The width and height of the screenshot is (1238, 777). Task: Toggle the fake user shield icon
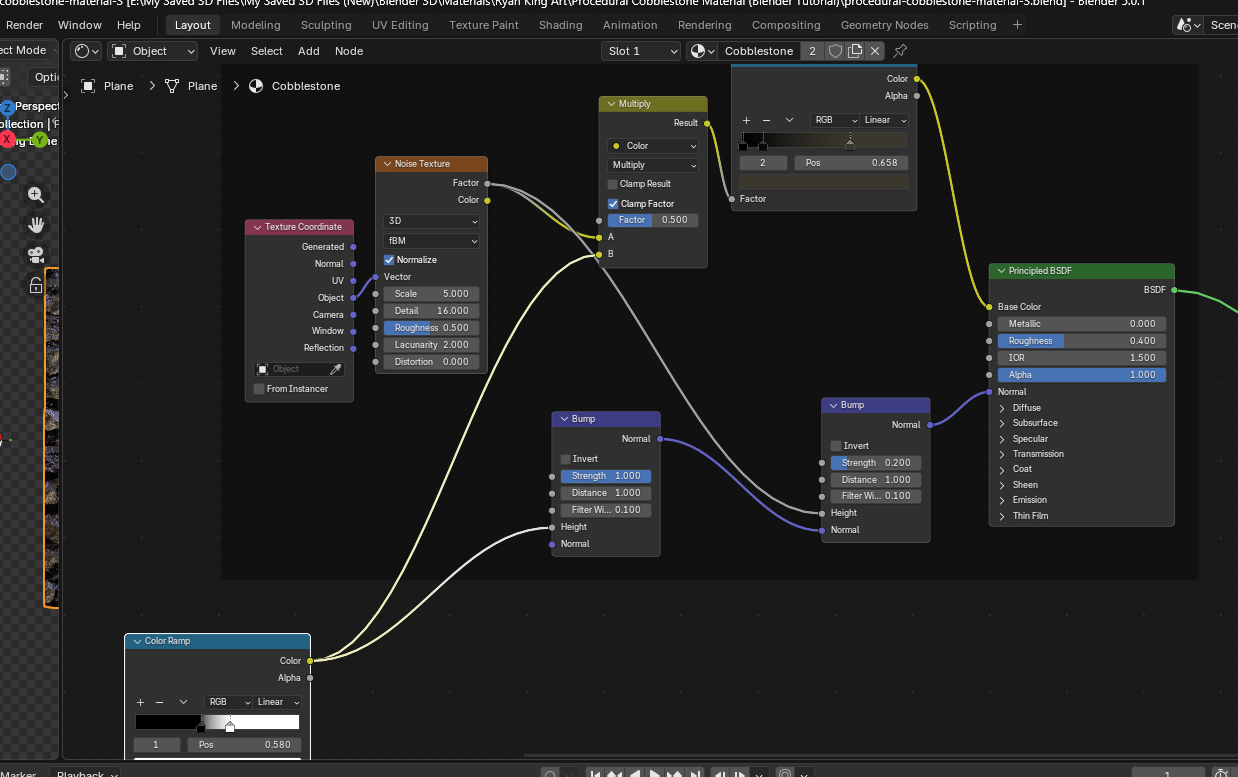835,51
